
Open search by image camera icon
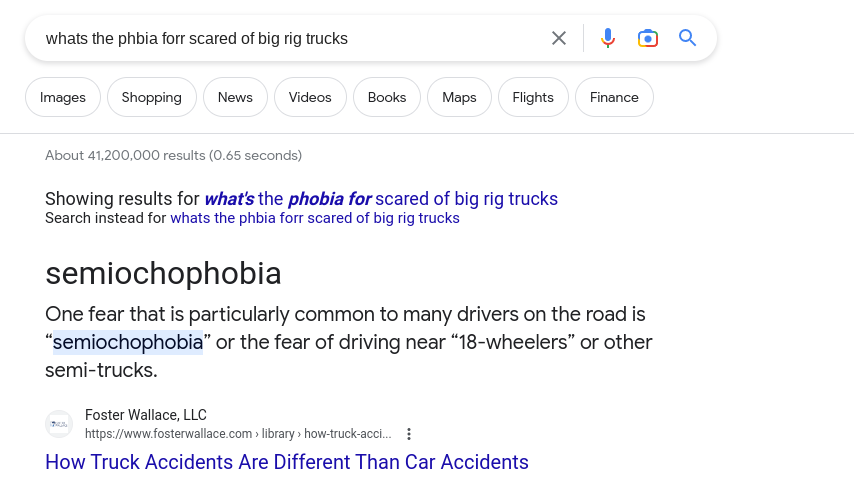click(x=648, y=38)
